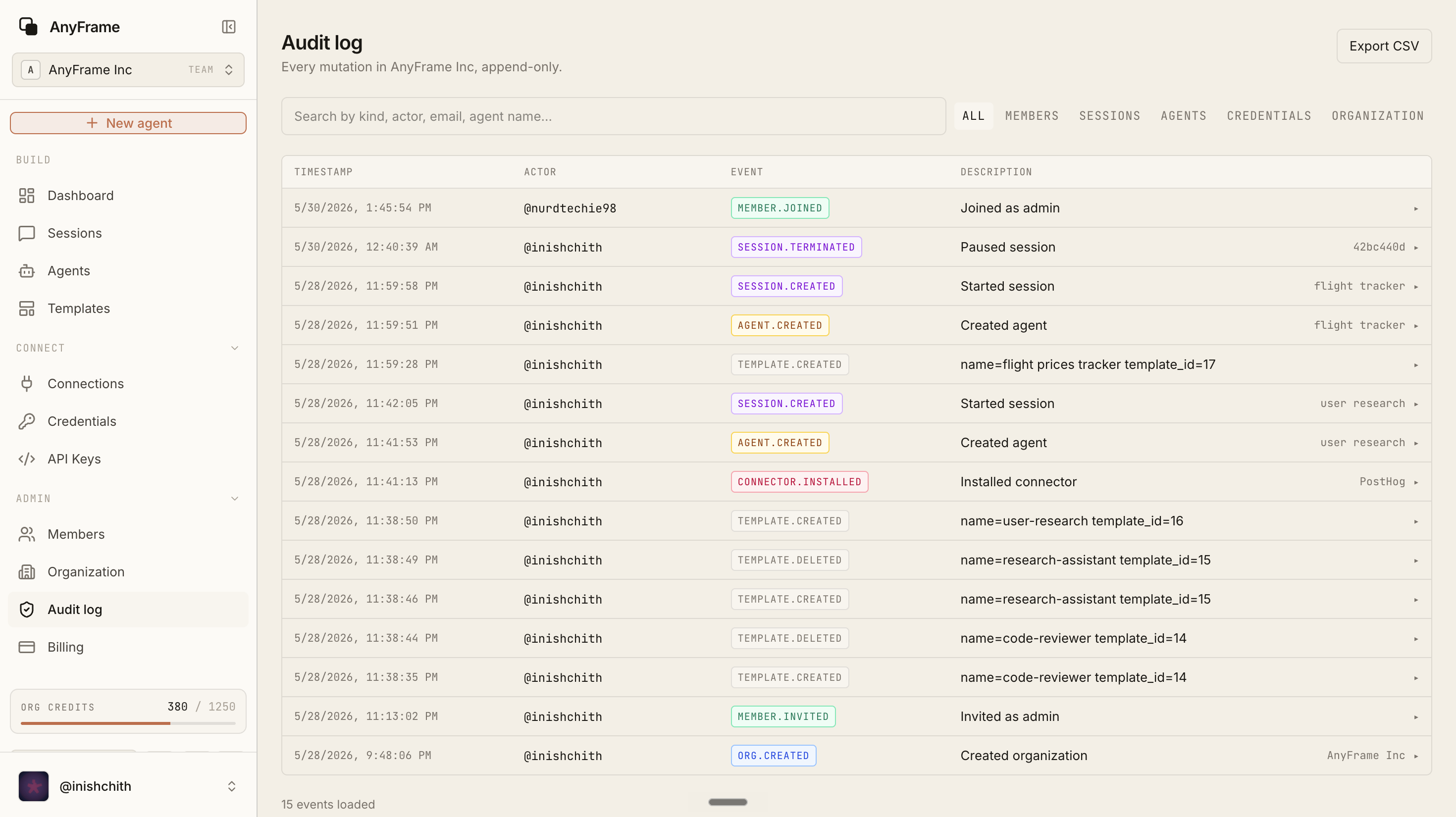Filter by MEMBERS tab
1456x817 pixels.
1032,116
